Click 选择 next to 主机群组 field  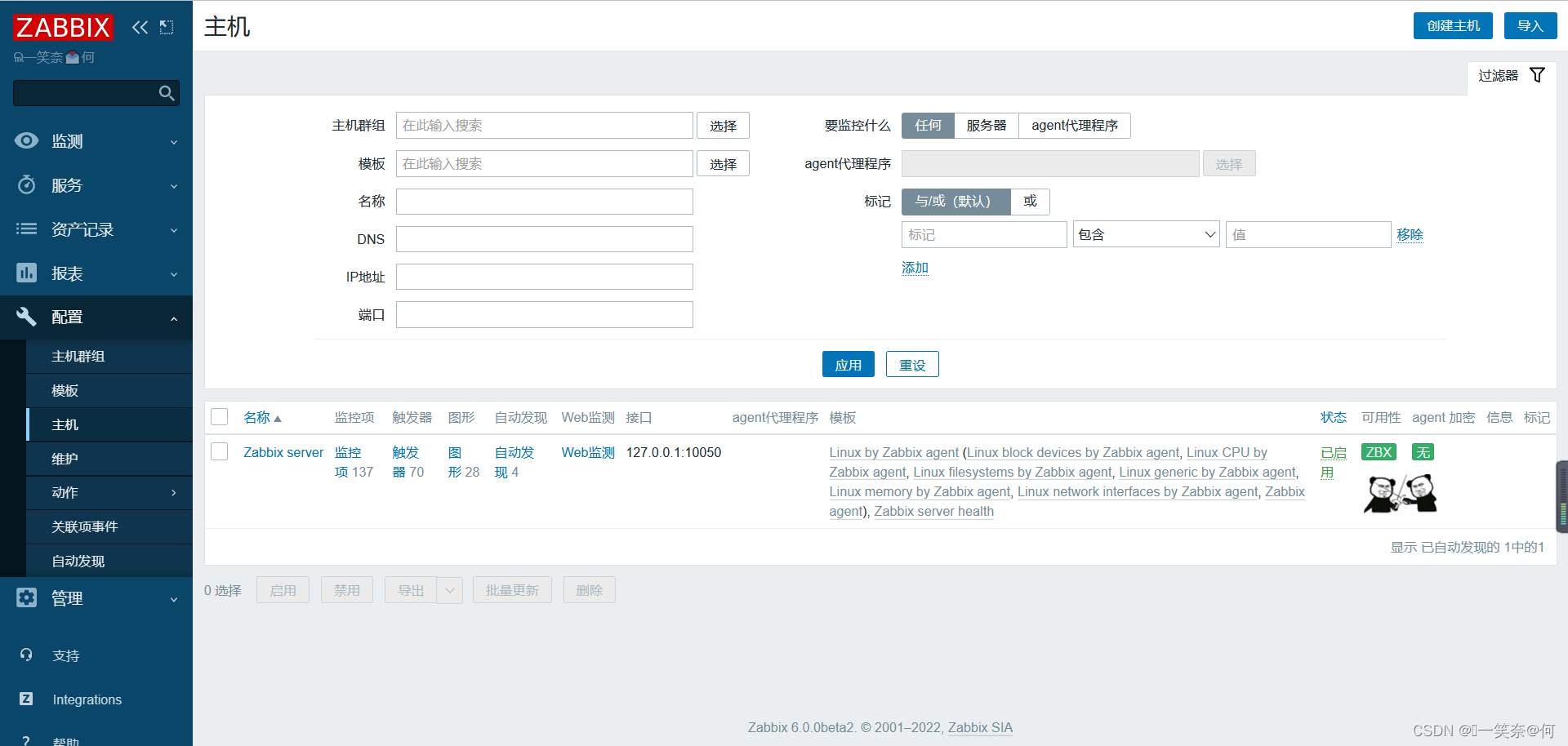tap(723, 126)
